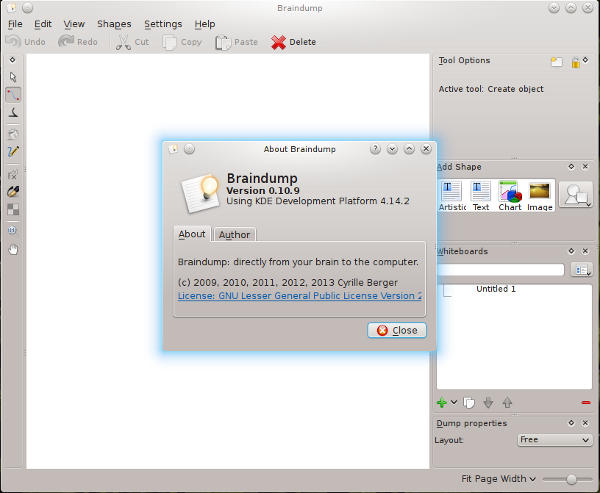Image resolution: width=600 pixels, height=493 pixels.
Task: Close the About Braindump dialog with X
Action: [426, 149]
